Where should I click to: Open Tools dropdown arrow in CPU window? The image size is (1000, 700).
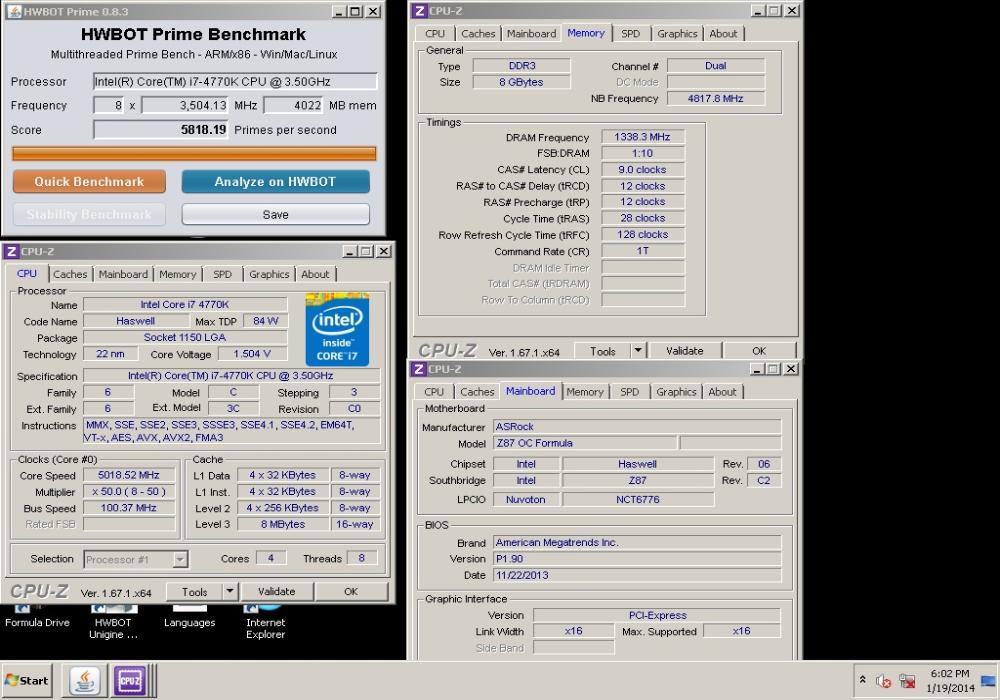[230, 592]
